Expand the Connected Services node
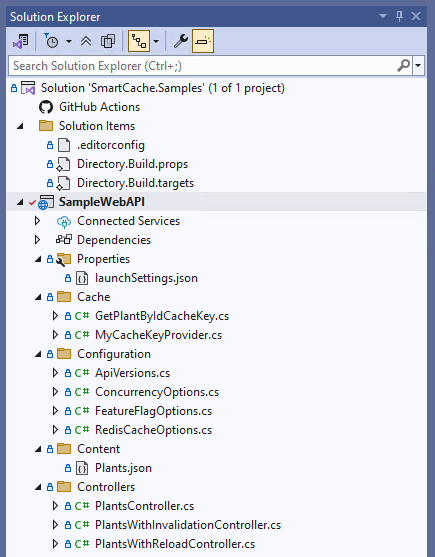Screen dimensions: 435x557 37,221
